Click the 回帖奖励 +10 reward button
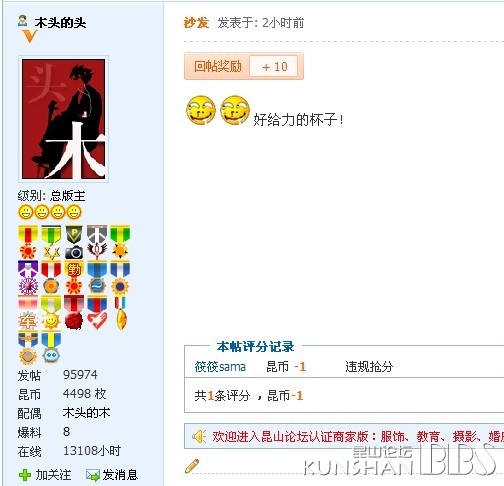The width and height of the screenshot is (504, 486). (244, 66)
